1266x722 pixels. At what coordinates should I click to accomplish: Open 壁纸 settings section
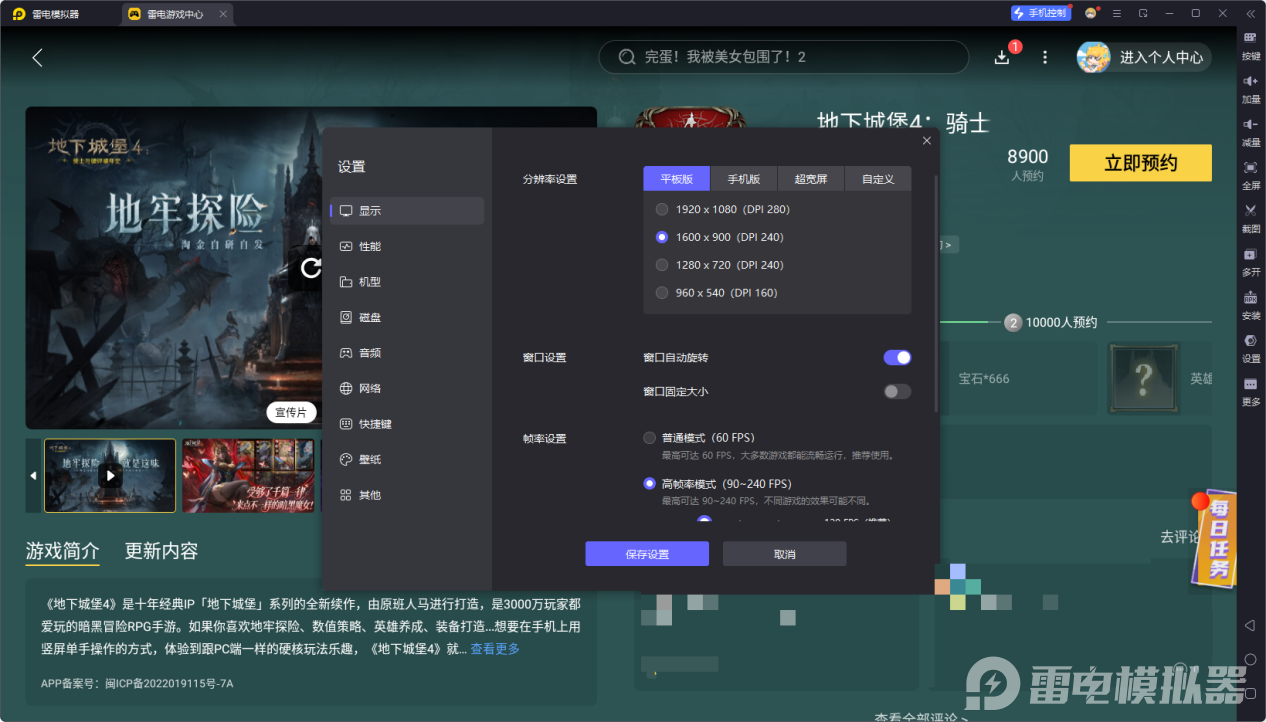pos(407,459)
